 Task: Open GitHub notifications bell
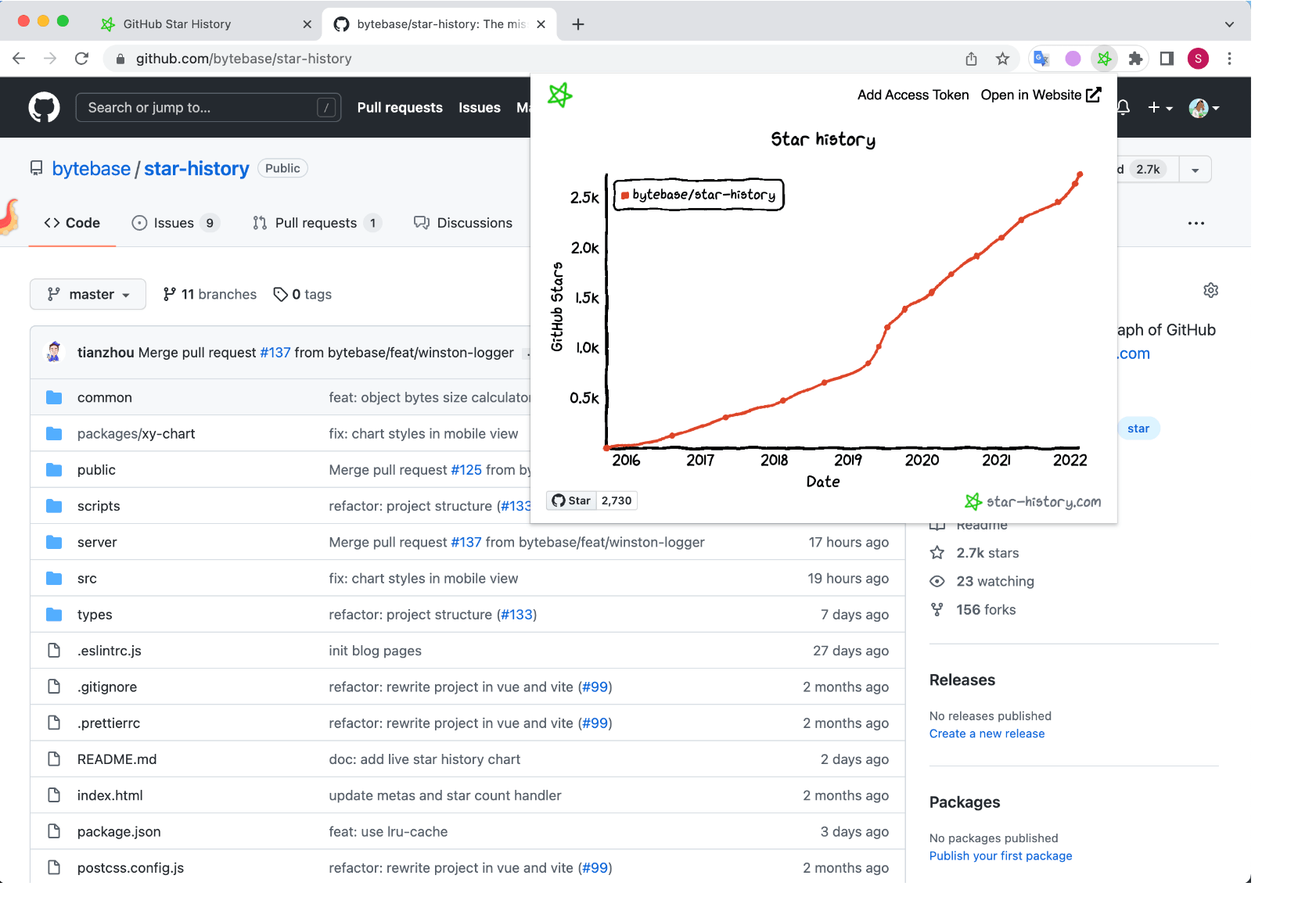pyautogui.click(x=1124, y=107)
